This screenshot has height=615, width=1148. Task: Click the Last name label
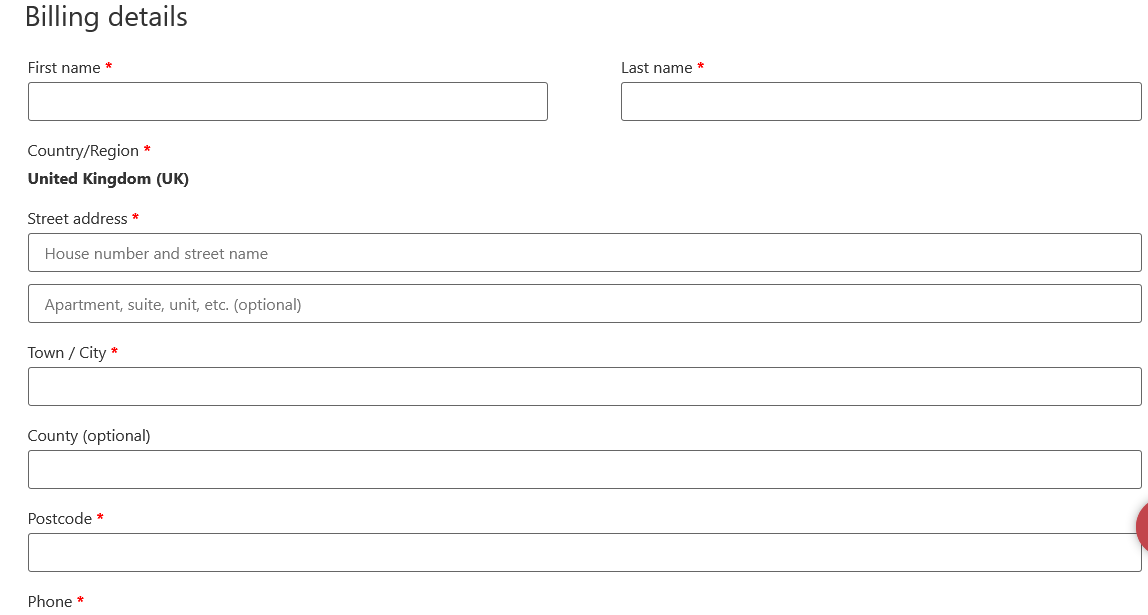coord(657,67)
